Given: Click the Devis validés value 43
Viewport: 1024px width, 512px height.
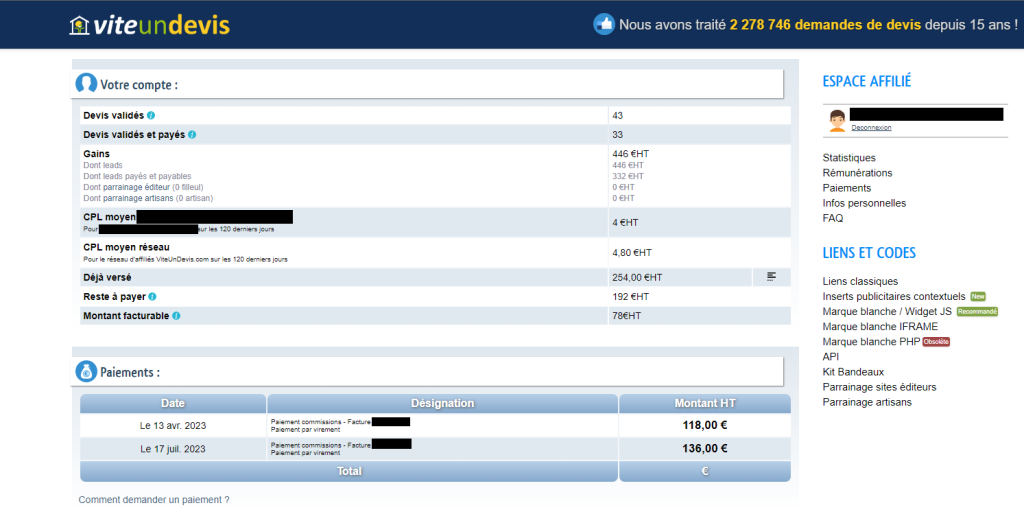Looking at the screenshot, I should pos(618,116).
